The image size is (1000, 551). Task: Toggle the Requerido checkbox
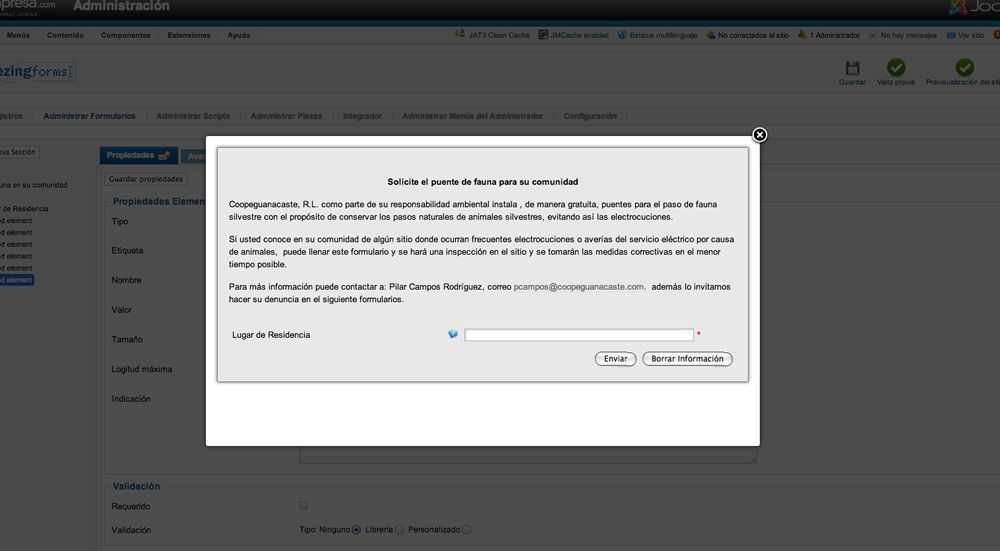click(x=304, y=505)
